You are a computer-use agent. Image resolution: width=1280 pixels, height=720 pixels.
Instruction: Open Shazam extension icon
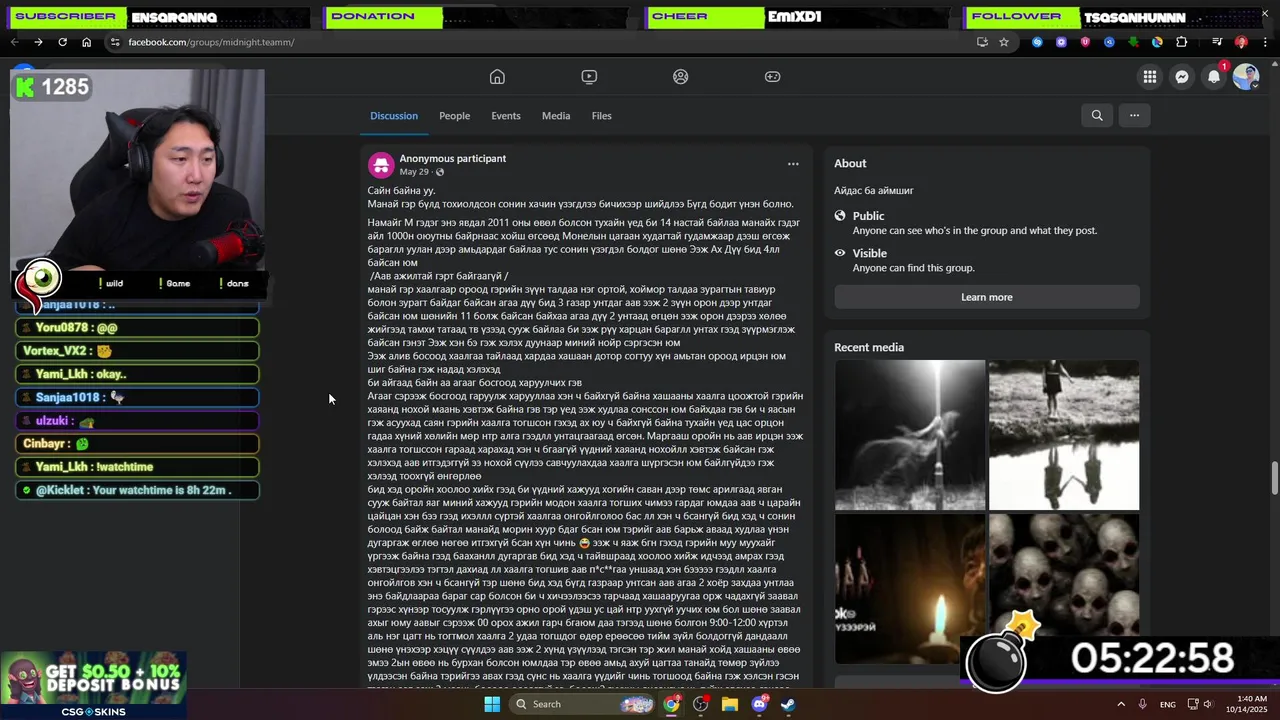coord(1037,42)
